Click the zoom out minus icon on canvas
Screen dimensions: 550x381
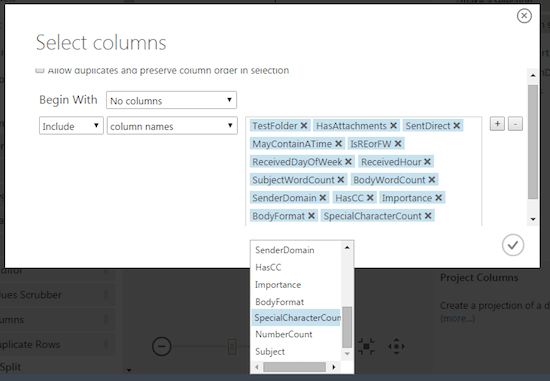pyautogui.click(x=162, y=346)
